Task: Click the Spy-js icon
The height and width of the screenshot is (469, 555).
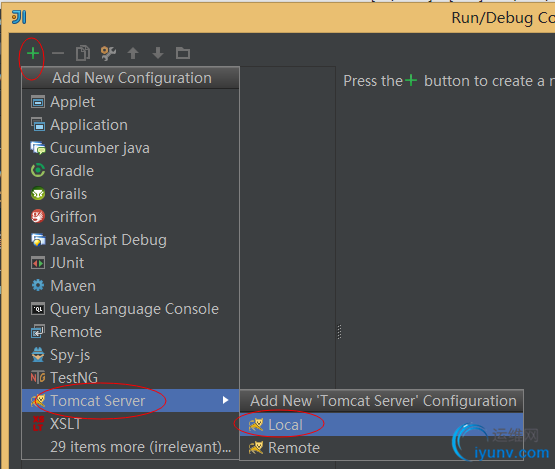Action: 38,355
